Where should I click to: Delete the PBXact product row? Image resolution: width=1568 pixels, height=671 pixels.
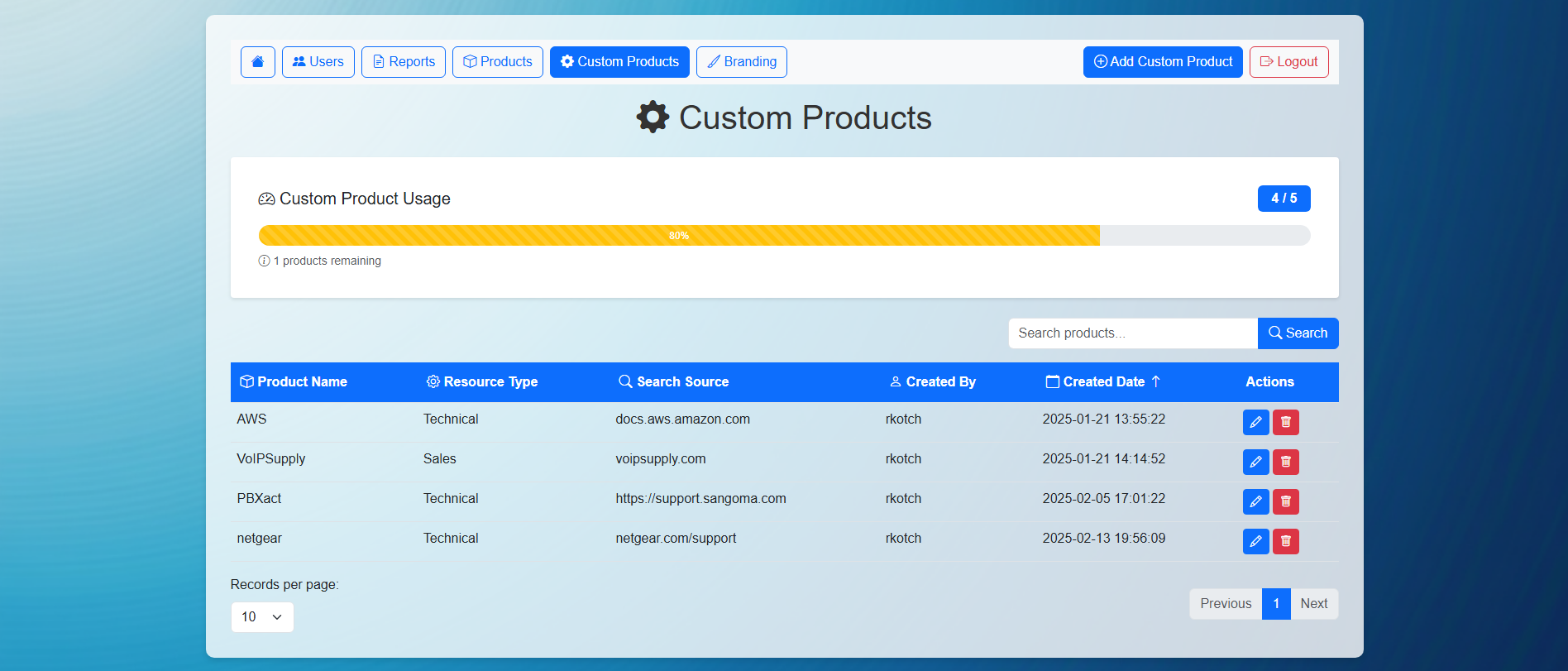[1285, 501]
